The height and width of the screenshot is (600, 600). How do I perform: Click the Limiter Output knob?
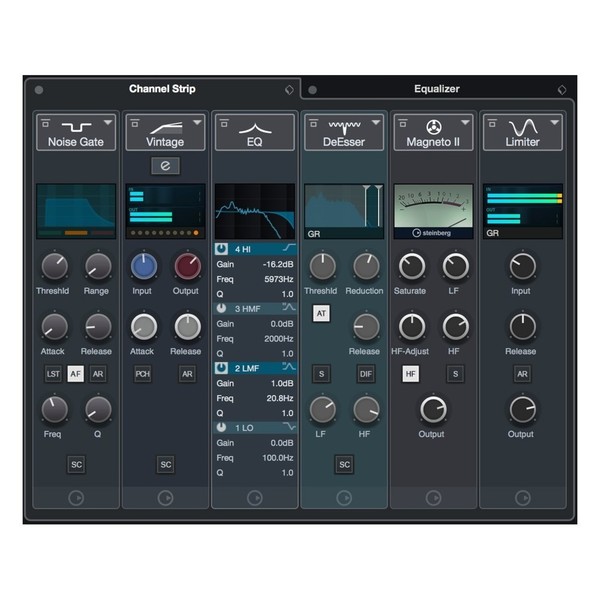click(x=522, y=410)
